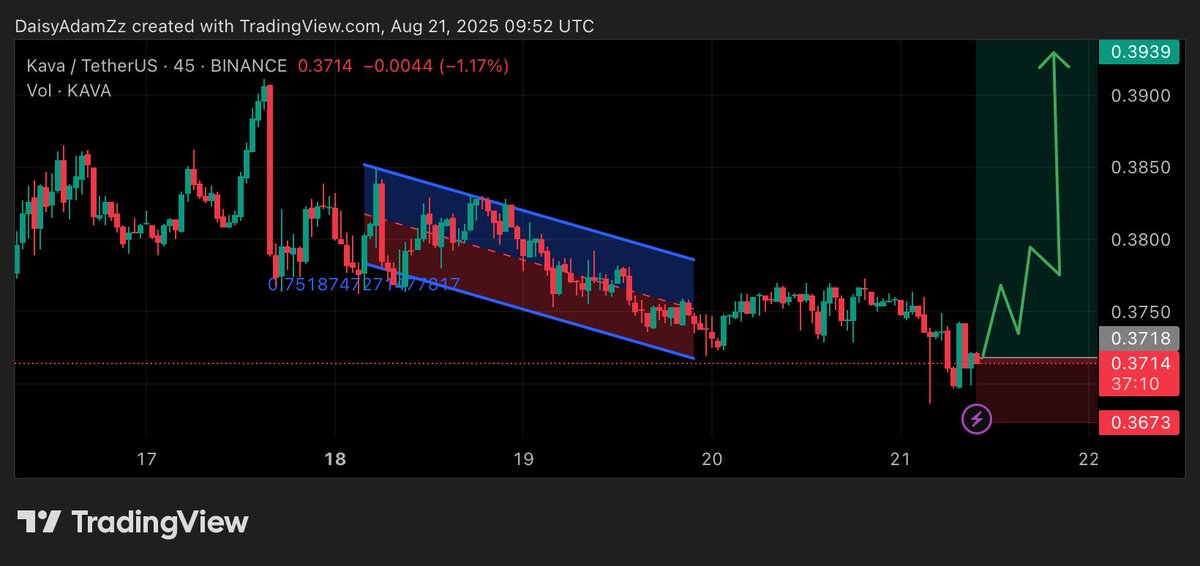1200x566 pixels.
Task: Click the −0.0044 (−1.17%) change value
Action: [x=436, y=66]
